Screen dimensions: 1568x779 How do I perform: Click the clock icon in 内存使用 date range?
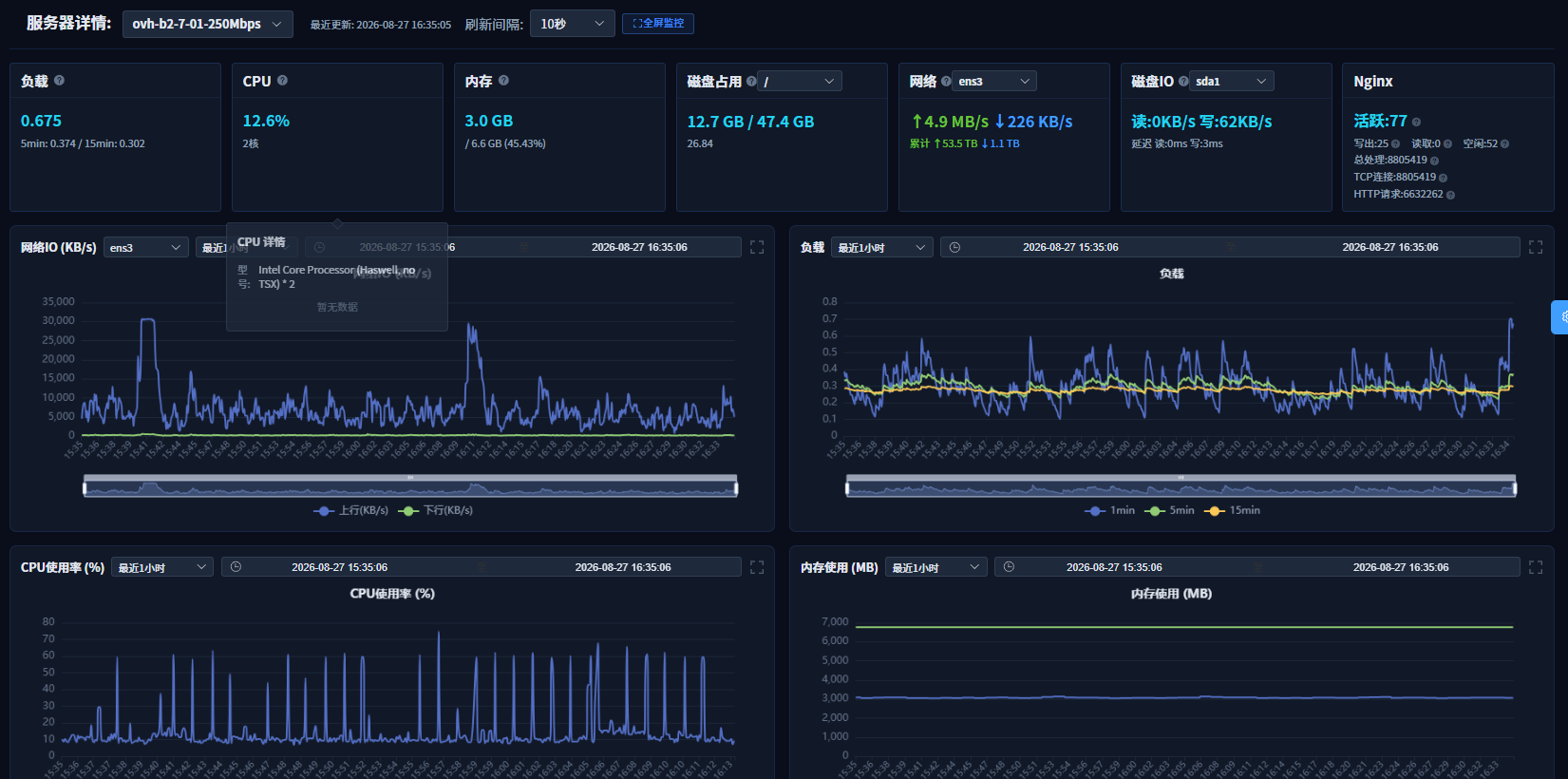point(1009,567)
